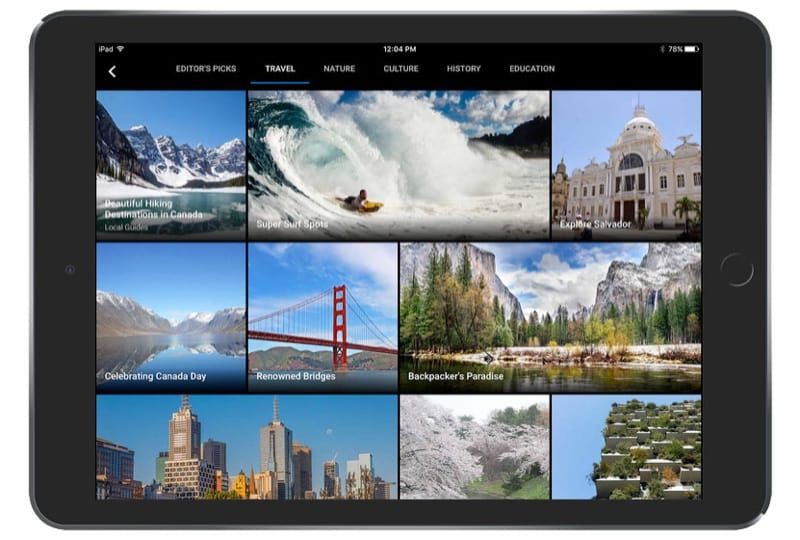View the Backpacker's Paradise collection
The image size is (800, 540).
(x=550, y=316)
